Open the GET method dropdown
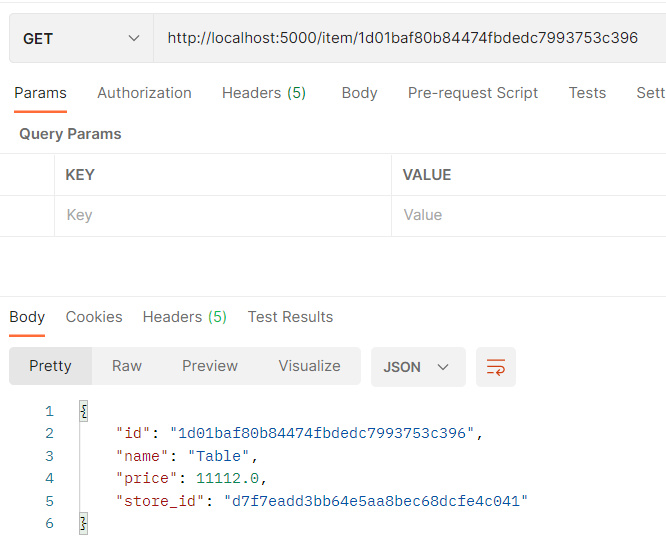Image resolution: width=666 pixels, height=552 pixels. click(81, 38)
